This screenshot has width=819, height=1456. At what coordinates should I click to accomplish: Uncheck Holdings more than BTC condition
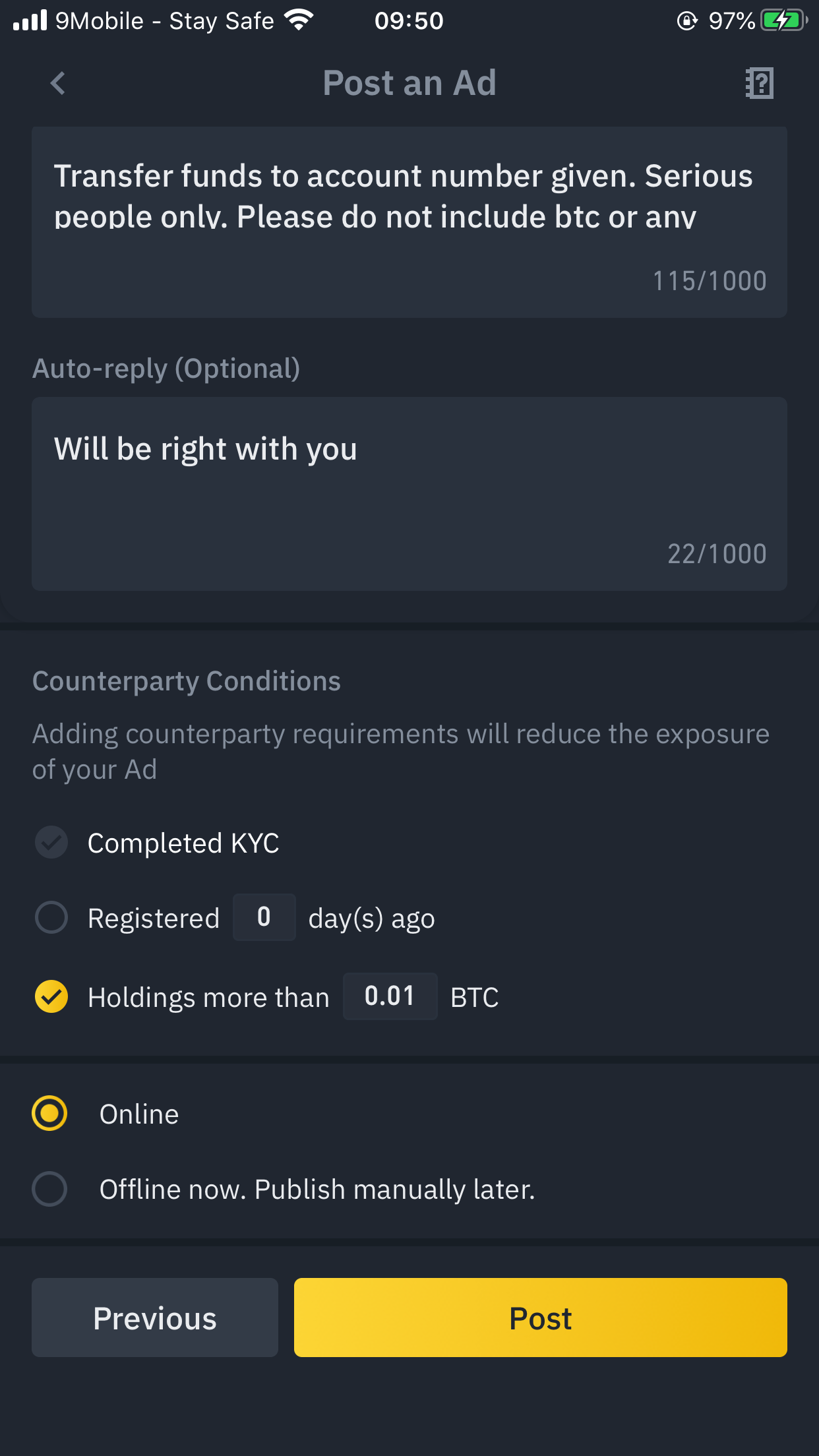(51, 996)
